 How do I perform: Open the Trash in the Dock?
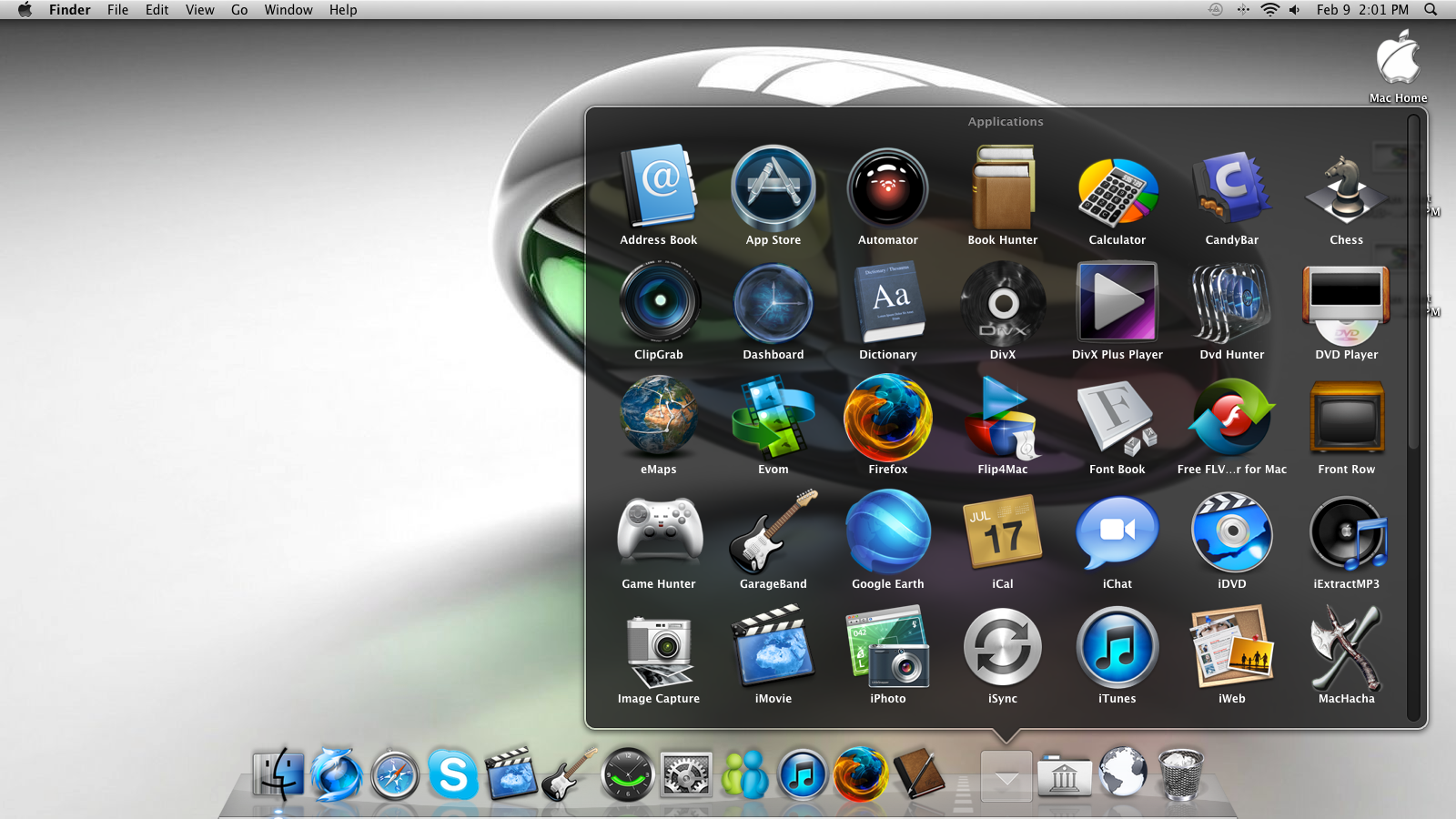pyautogui.click(x=1180, y=774)
